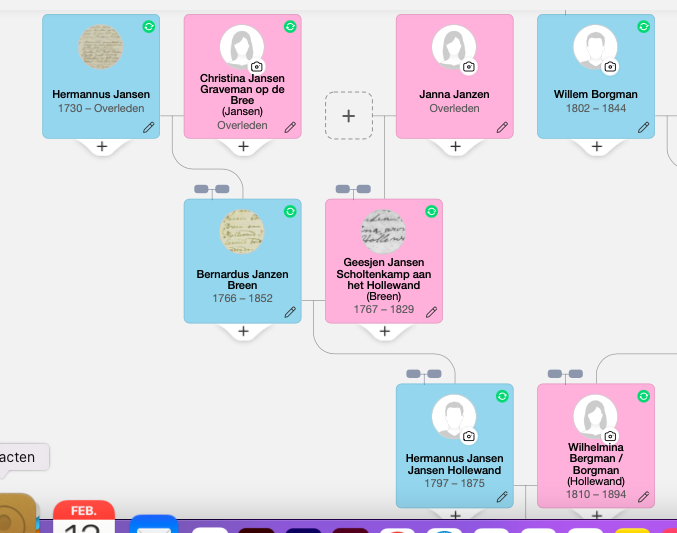The height and width of the screenshot is (533, 677).
Task: Click green sync icon on Bernardus Janzen Breen
Action: coord(290,211)
